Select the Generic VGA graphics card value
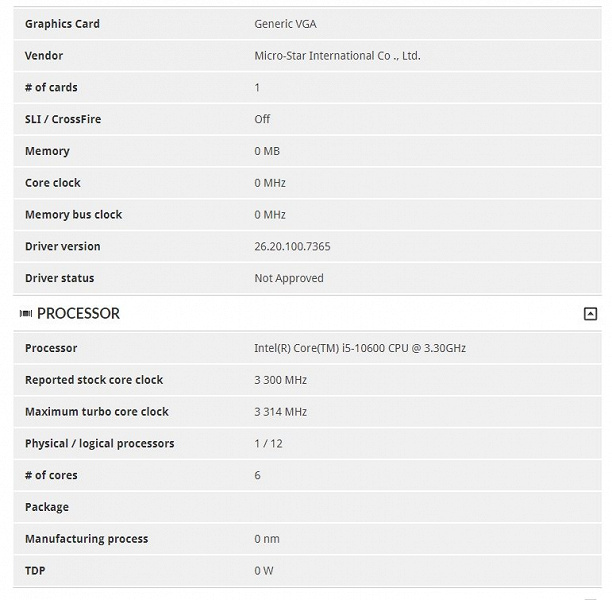Screen dimensions: 612x600 tap(285, 24)
